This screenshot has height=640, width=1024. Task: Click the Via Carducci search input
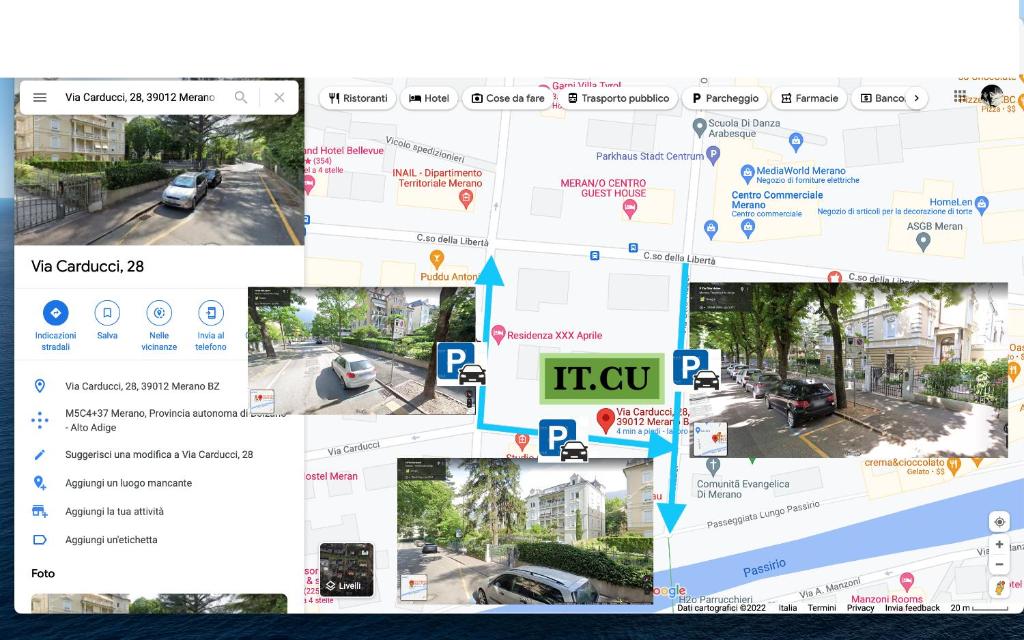coord(140,97)
